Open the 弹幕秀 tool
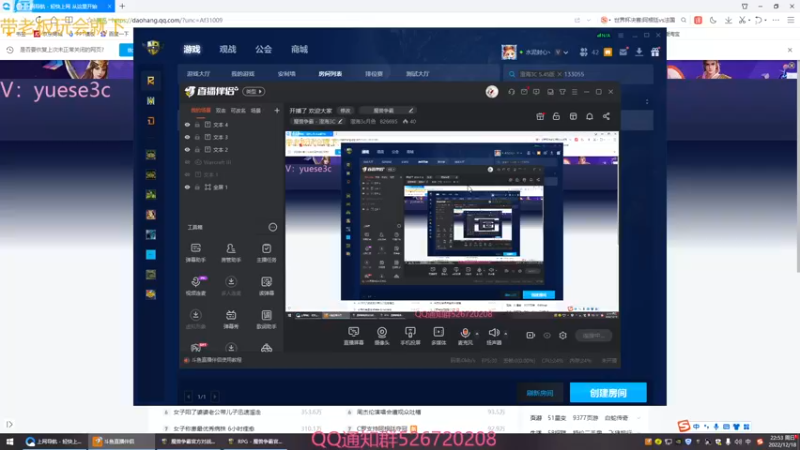Screen dimensions: 800x450 click(231, 319)
